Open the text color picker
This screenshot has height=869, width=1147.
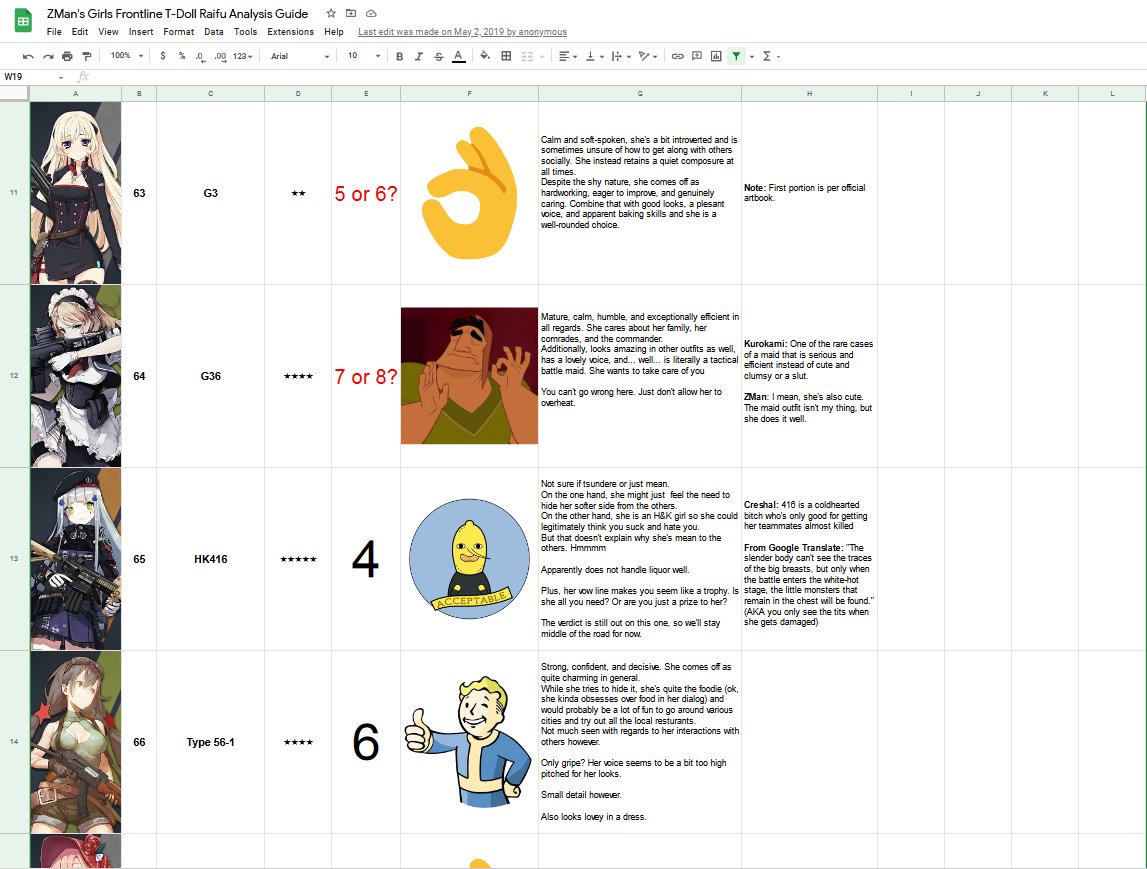click(x=459, y=56)
